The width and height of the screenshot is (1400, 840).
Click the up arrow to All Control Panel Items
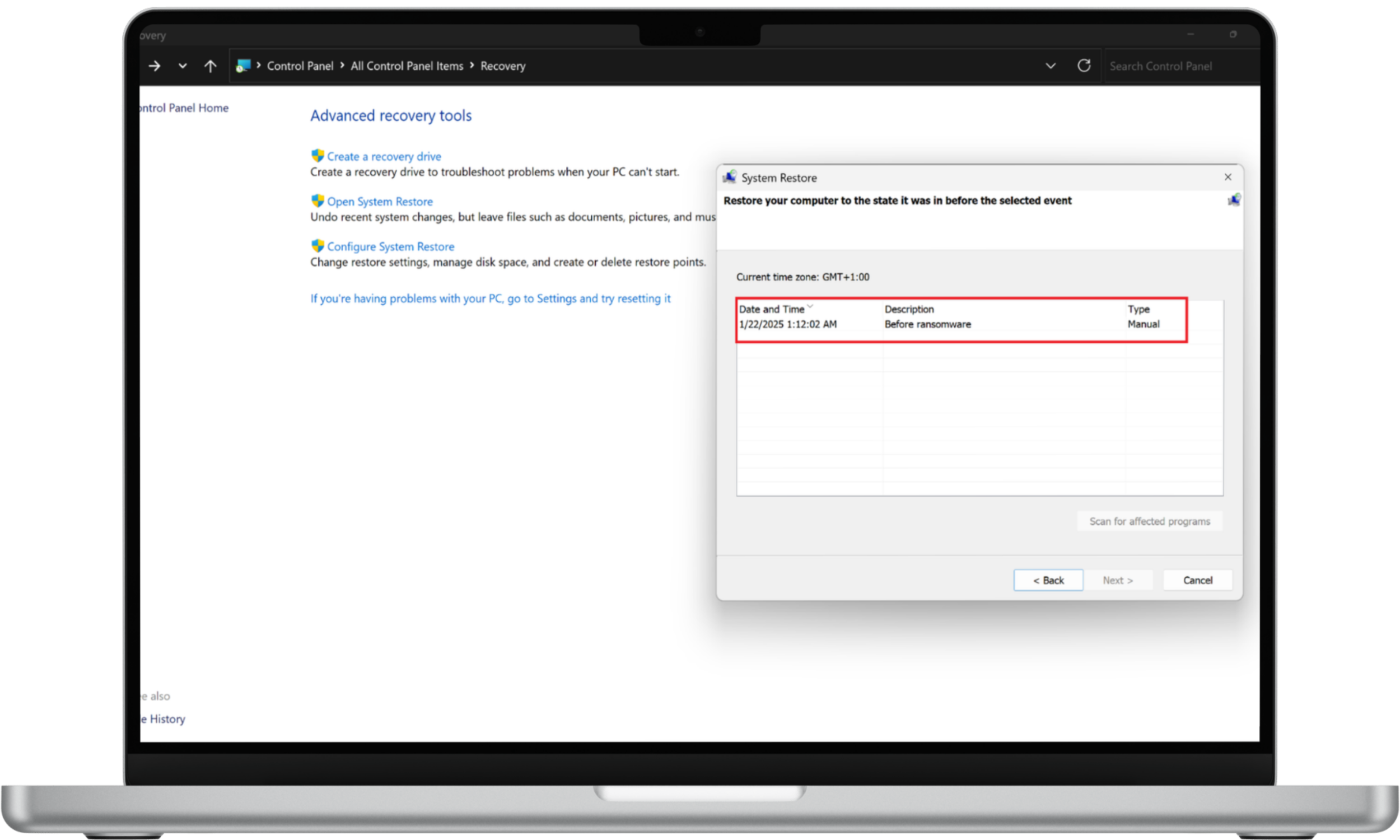point(210,66)
